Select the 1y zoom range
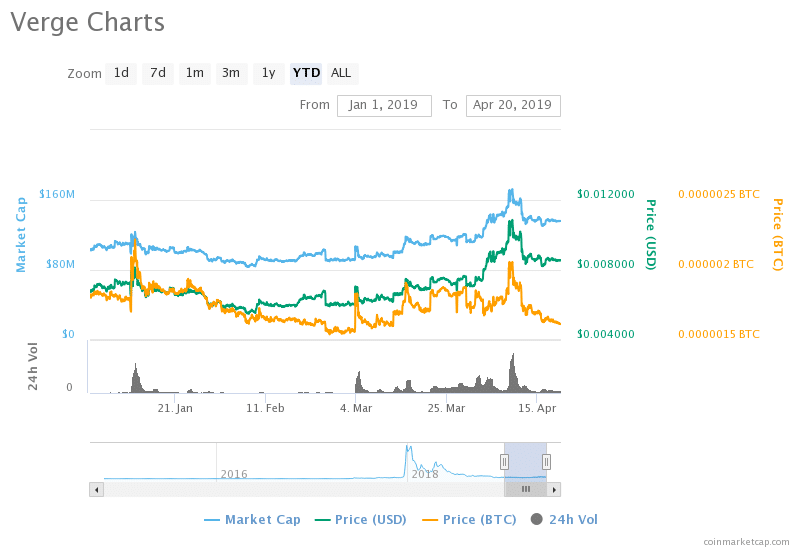Viewport: 800px width, 550px height. (x=268, y=73)
